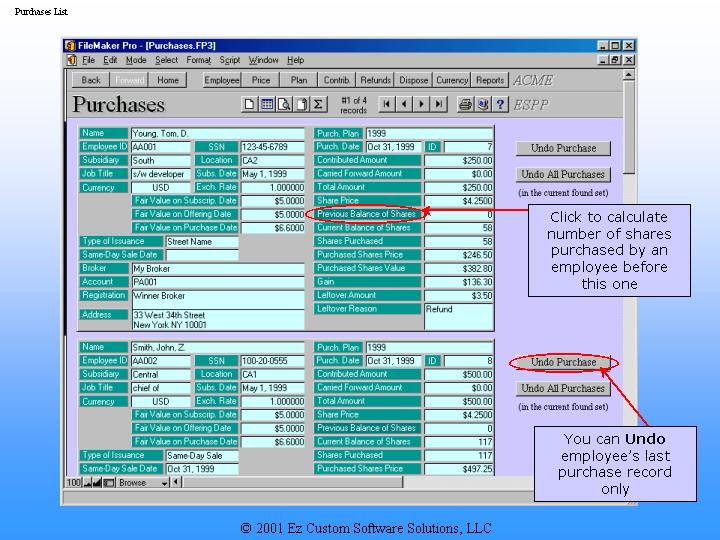
Task: Open the Help menu
Action: [296, 60]
